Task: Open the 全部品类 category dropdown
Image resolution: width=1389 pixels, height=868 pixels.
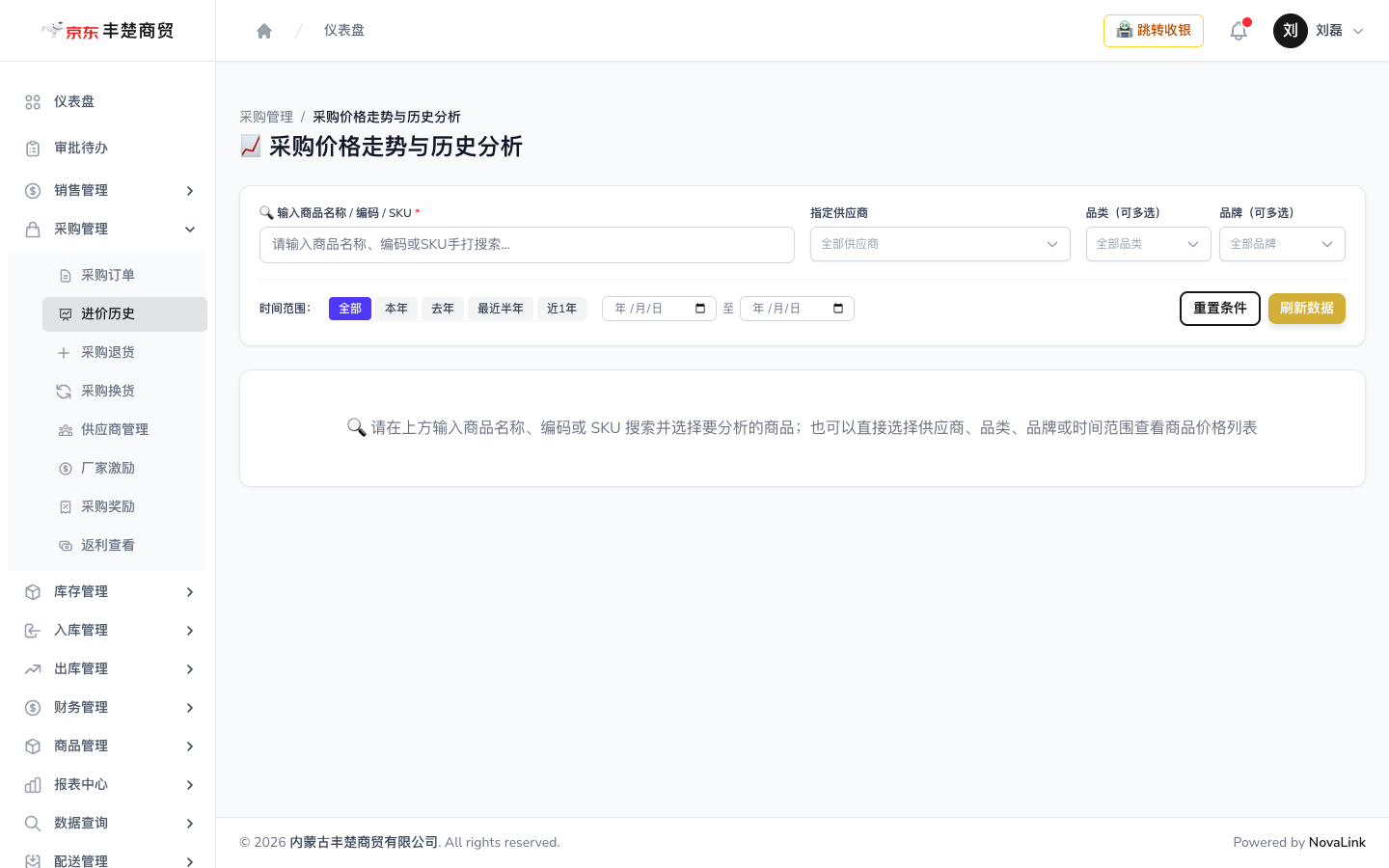Action: point(1149,244)
